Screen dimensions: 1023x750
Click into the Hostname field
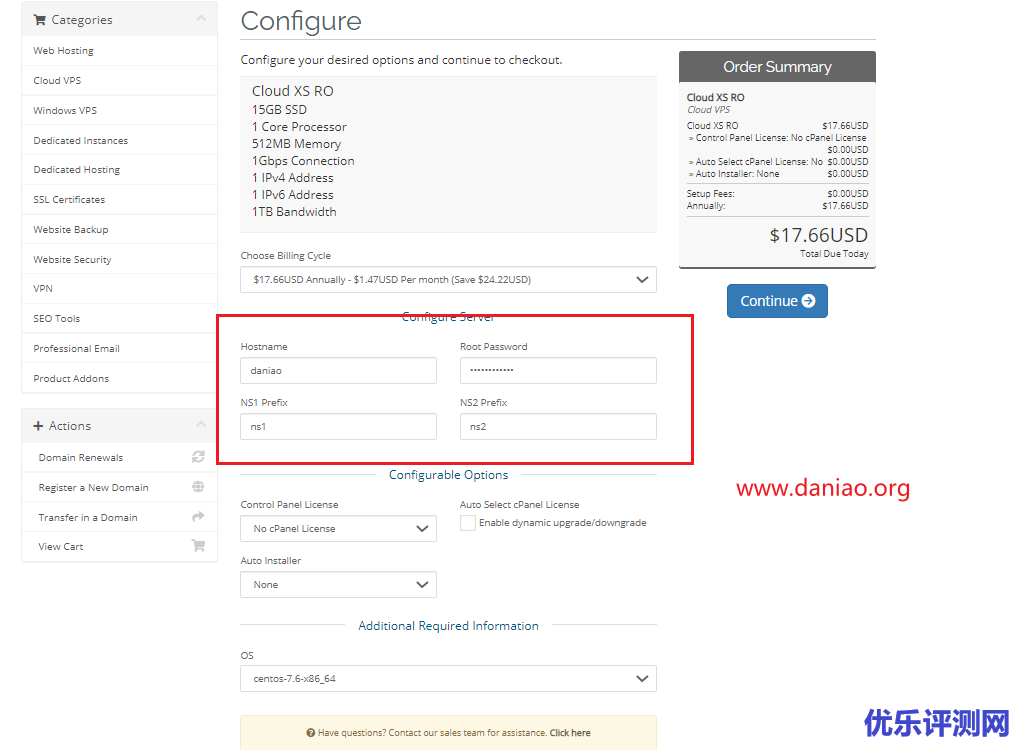(x=338, y=371)
